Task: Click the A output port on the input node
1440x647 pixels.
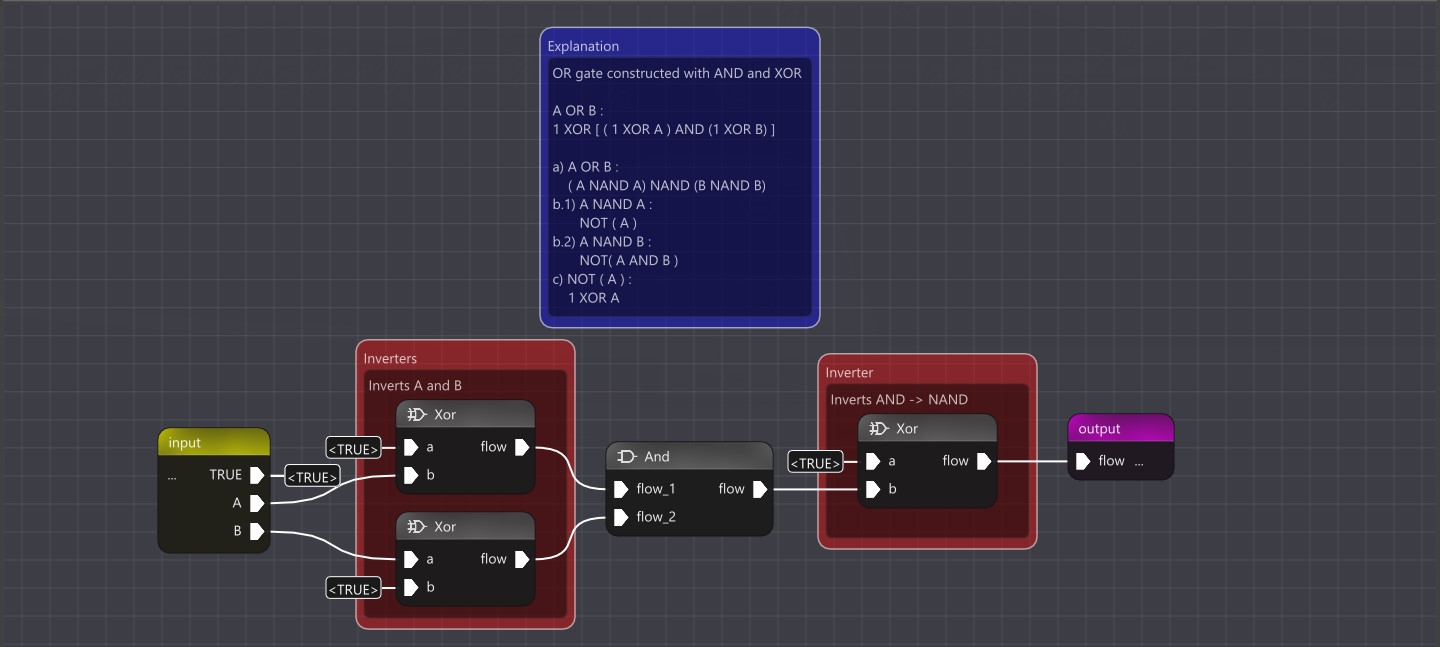Action: click(257, 503)
